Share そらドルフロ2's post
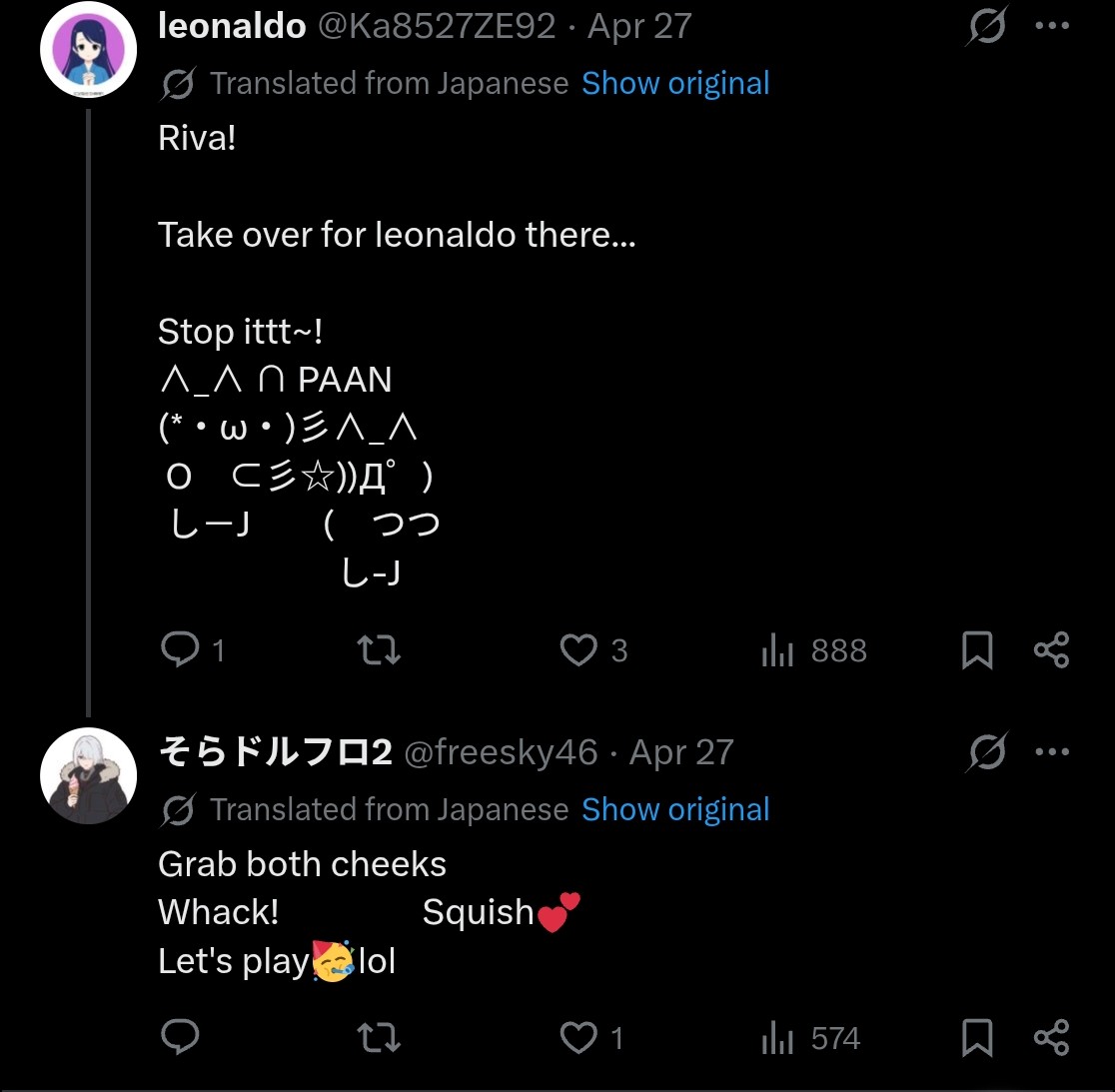Viewport: 1115px width, 1092px height. [1051, 1038]
